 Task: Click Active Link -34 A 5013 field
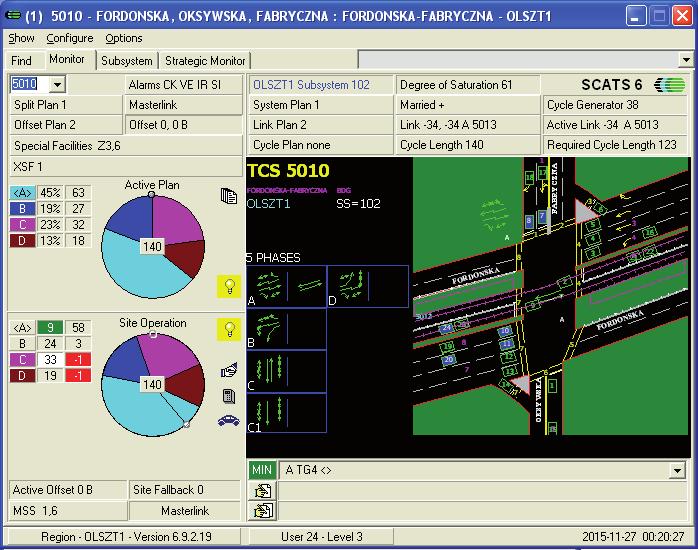(x=615, y=125)
